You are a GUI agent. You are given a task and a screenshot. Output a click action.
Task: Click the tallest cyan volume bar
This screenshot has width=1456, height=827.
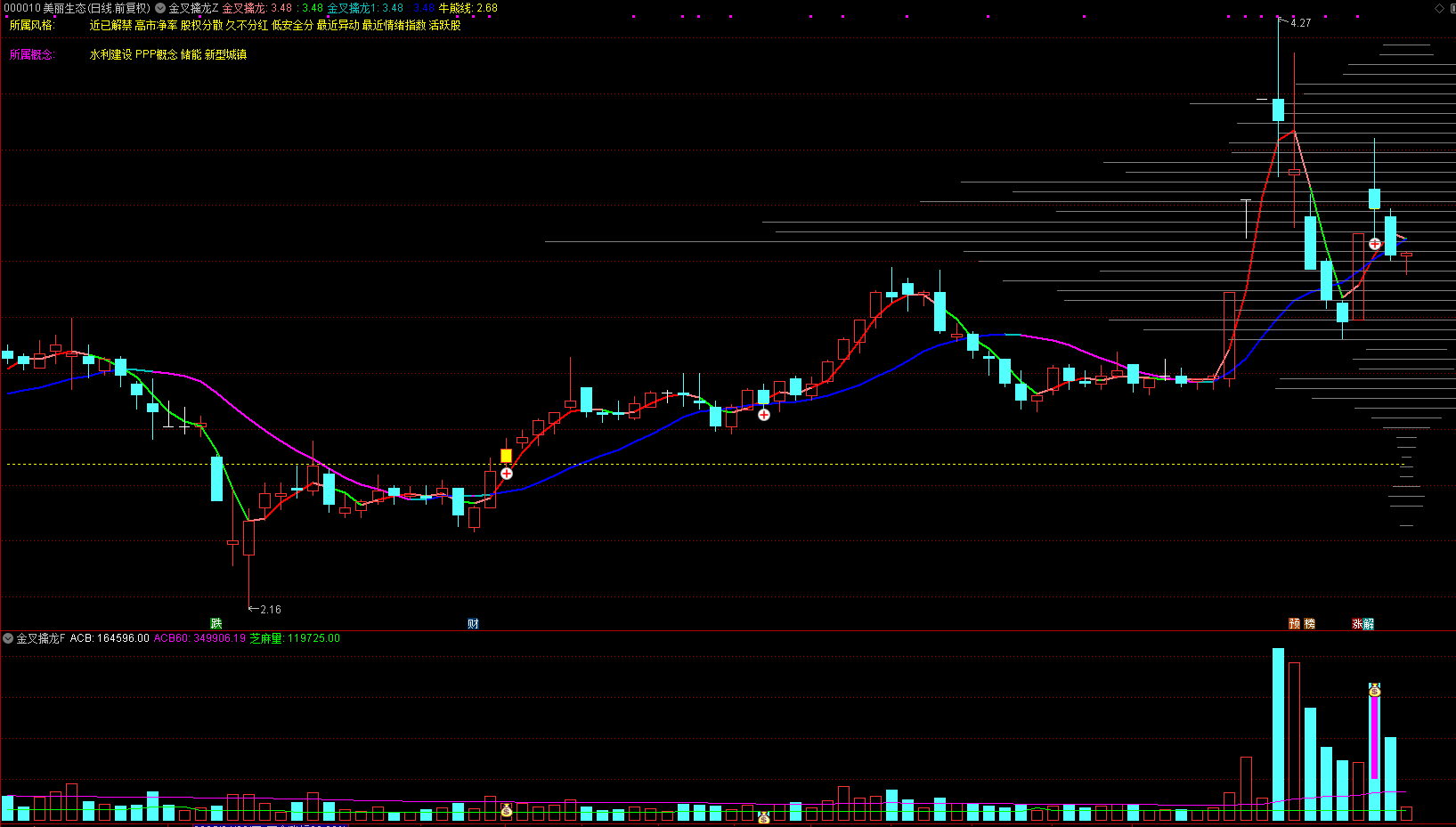click(x=1278, y=734)
